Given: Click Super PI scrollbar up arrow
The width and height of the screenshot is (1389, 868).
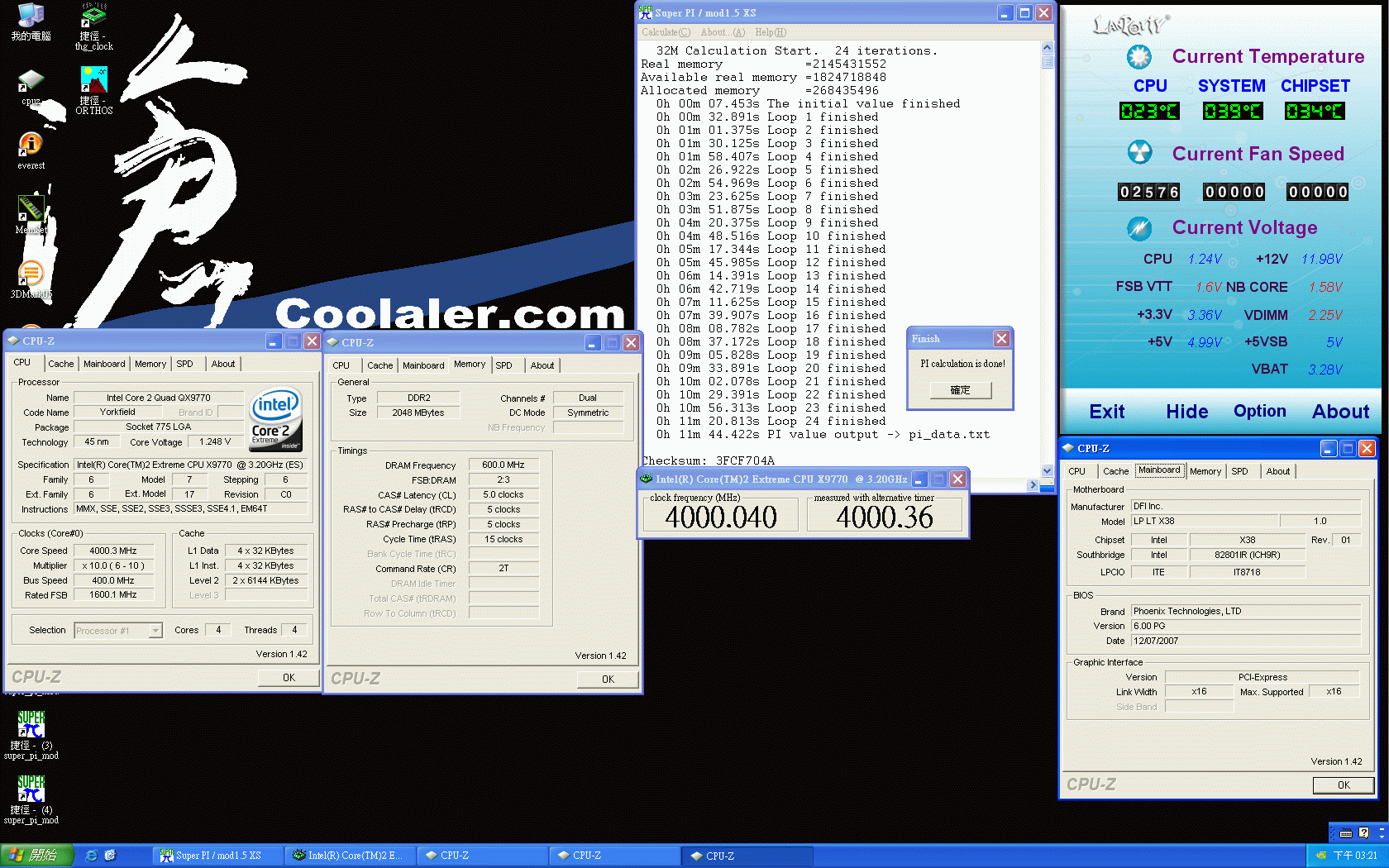Looking at the screenshot, I should [1047, 48].
